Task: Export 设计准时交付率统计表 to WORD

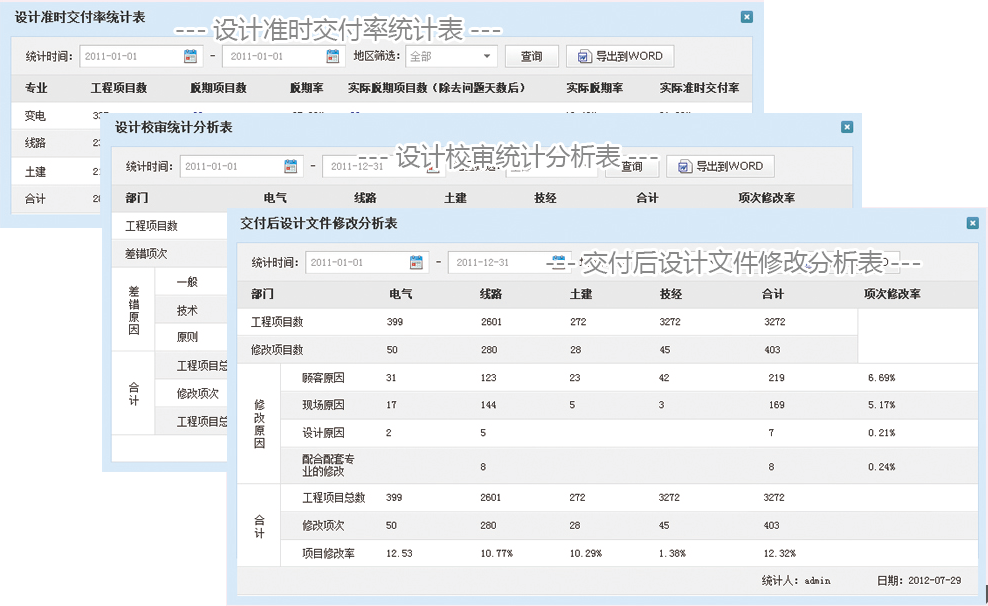Action: (620, 57)
